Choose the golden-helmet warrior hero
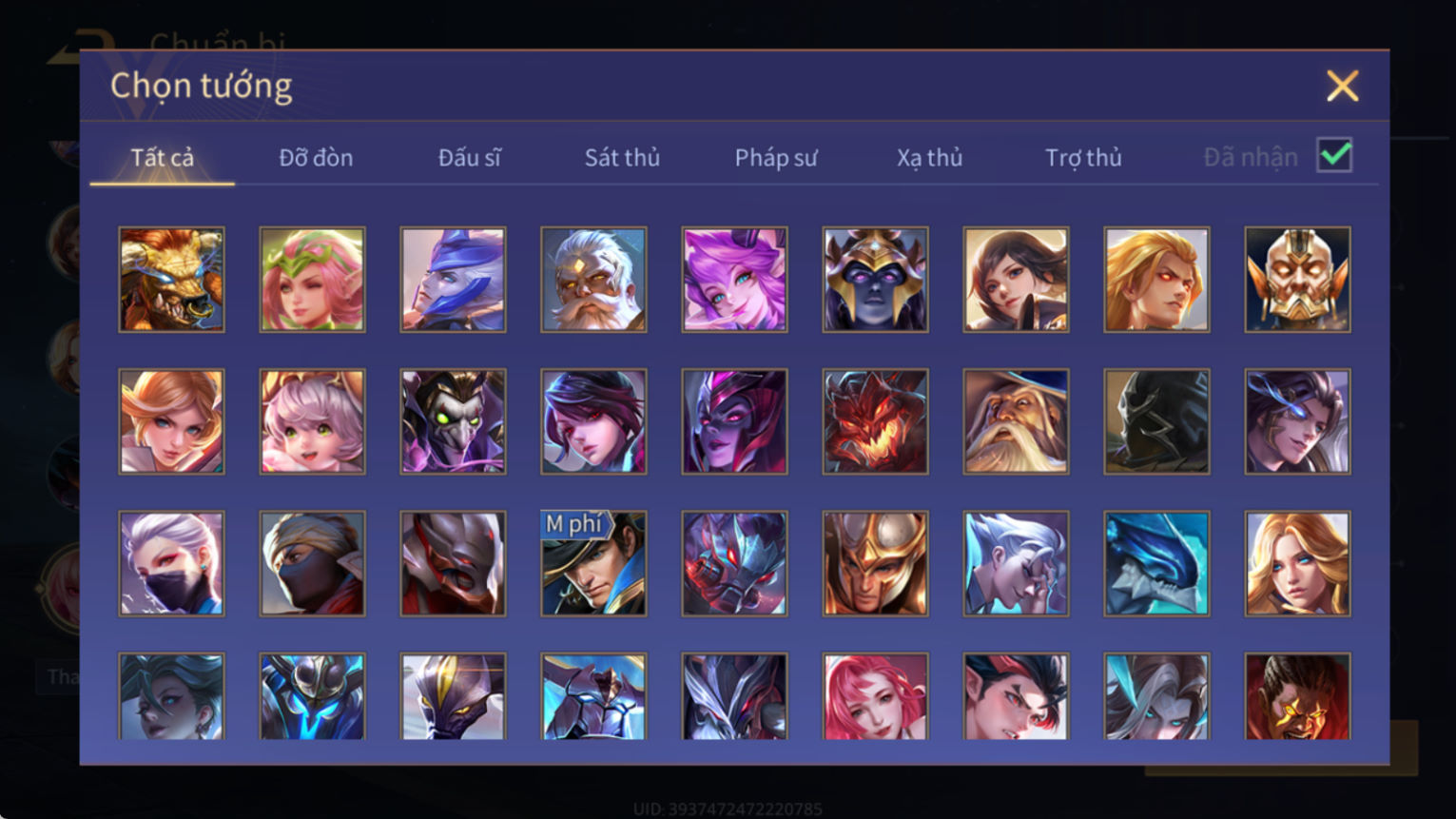The image size is (1456, 819). pyautogui.click(x=875, y=564)
